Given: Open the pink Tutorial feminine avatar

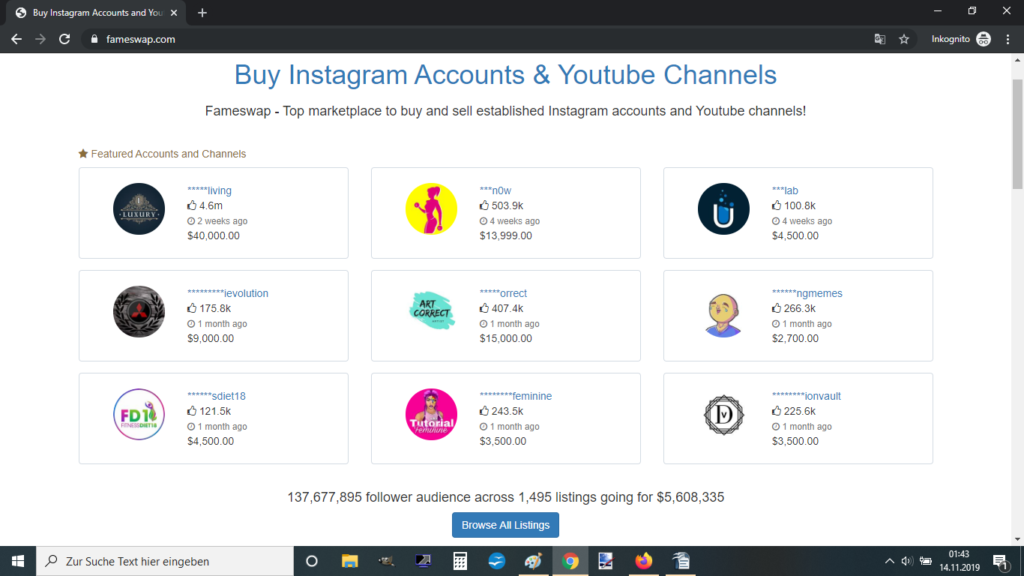Looking at the screenshot, I should 431,414.
